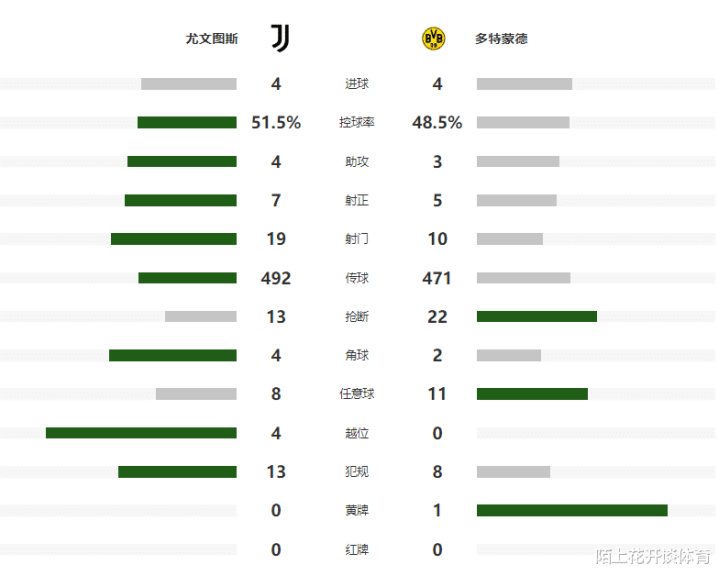Viewport: 719px width, 576px height.
Task: Click the 助攻 row label
Action: click(x=357, y=162)
